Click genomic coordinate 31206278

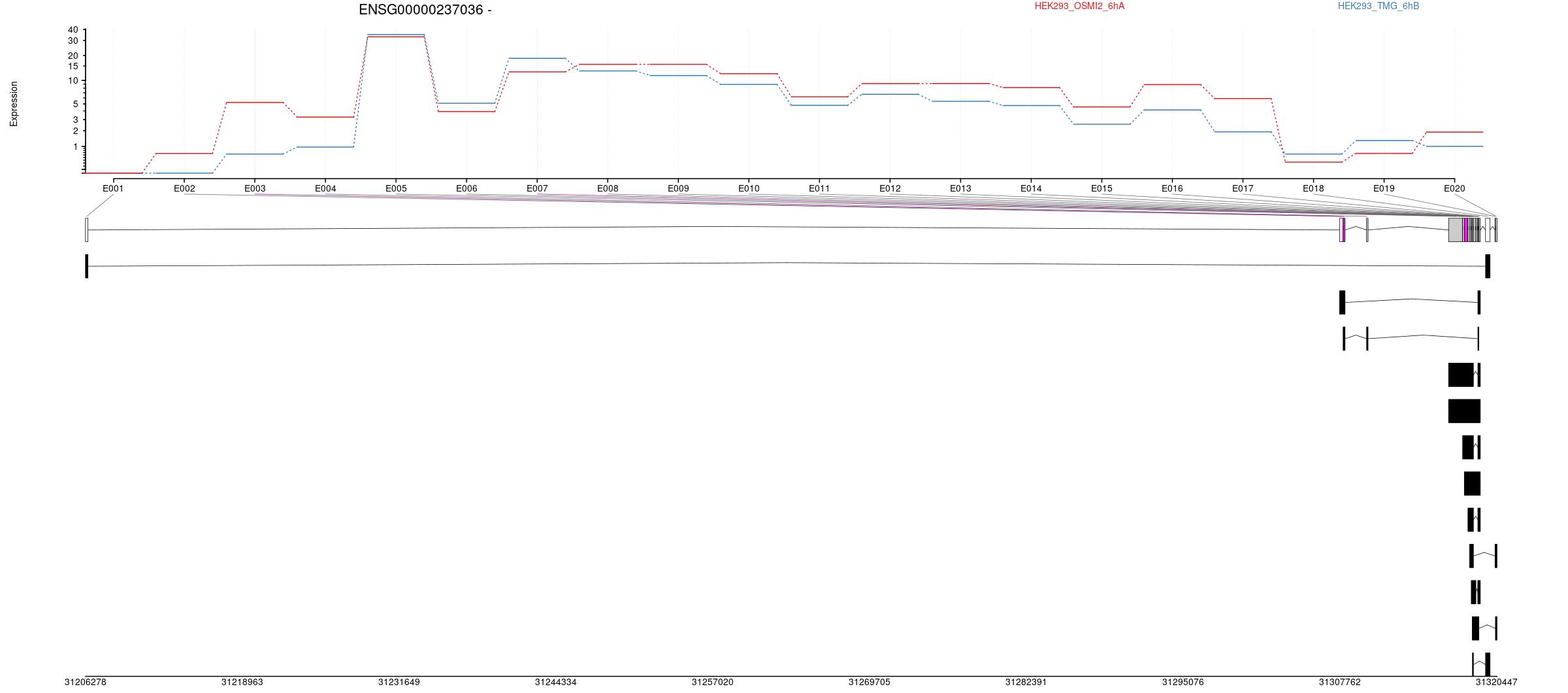(x=86, y=682)
